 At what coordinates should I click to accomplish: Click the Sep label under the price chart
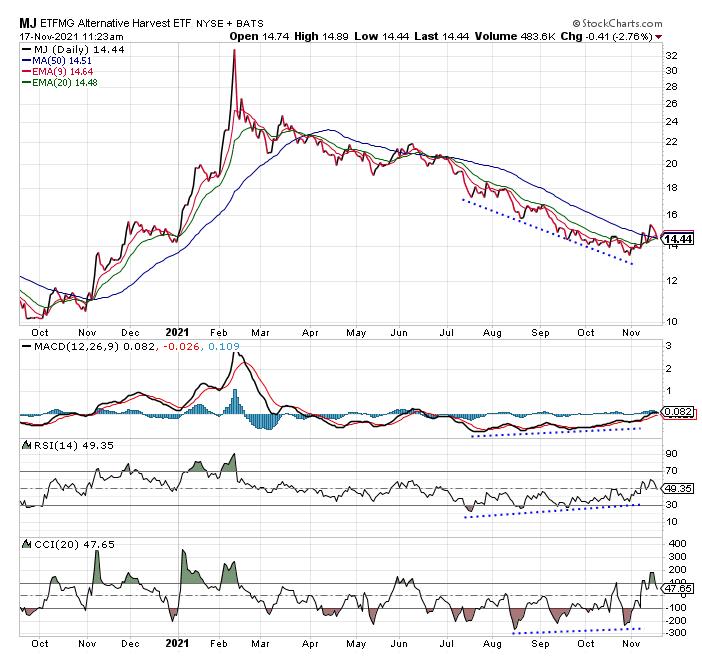(540, 333)
